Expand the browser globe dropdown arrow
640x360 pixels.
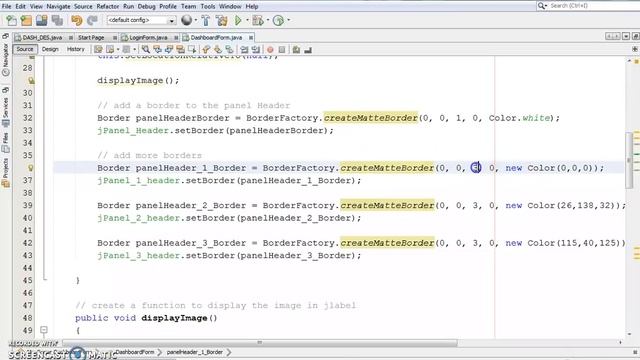pos(196,20)
